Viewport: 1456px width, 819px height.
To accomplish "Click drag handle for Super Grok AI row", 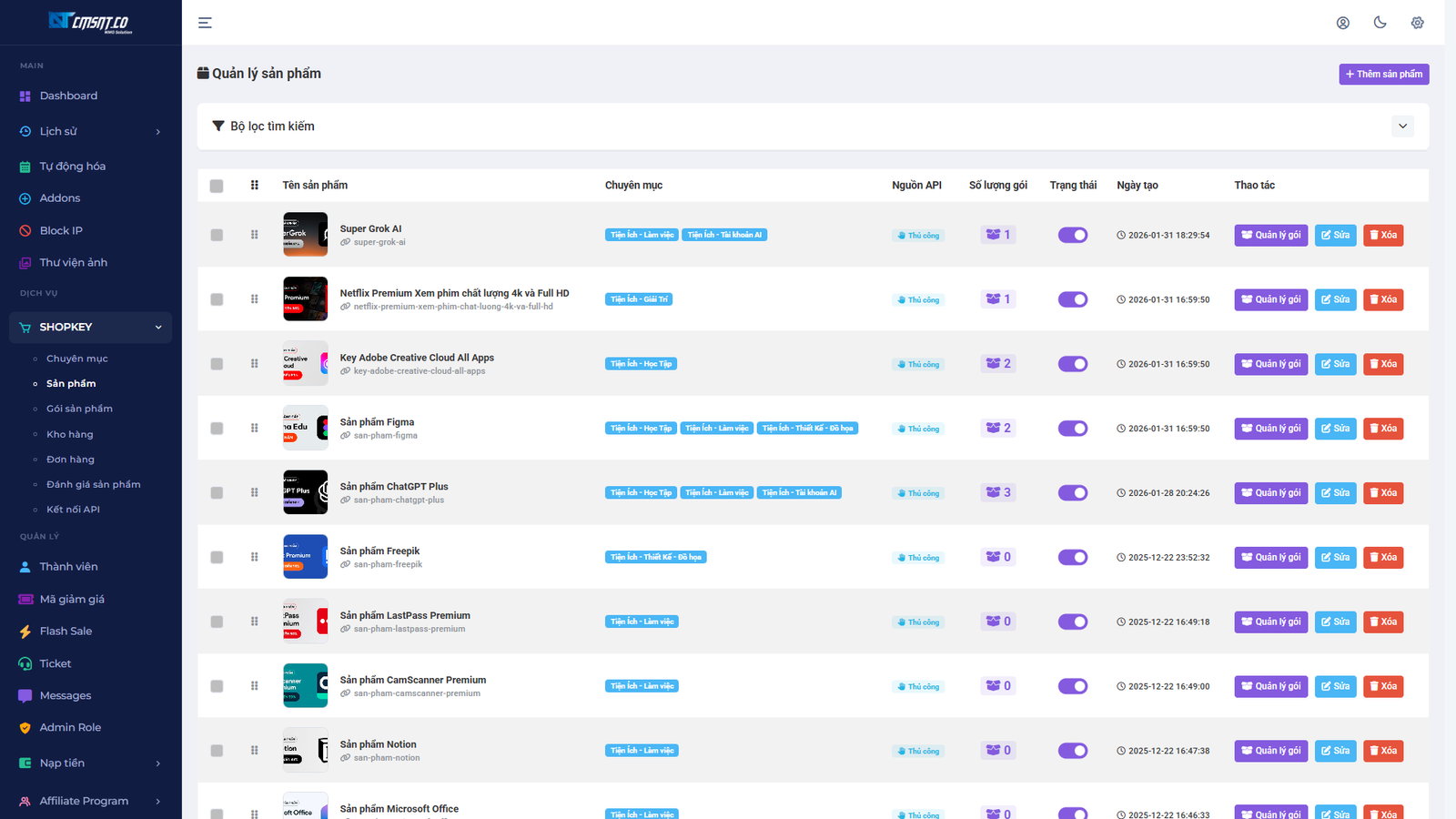I will tap(255, 235).
